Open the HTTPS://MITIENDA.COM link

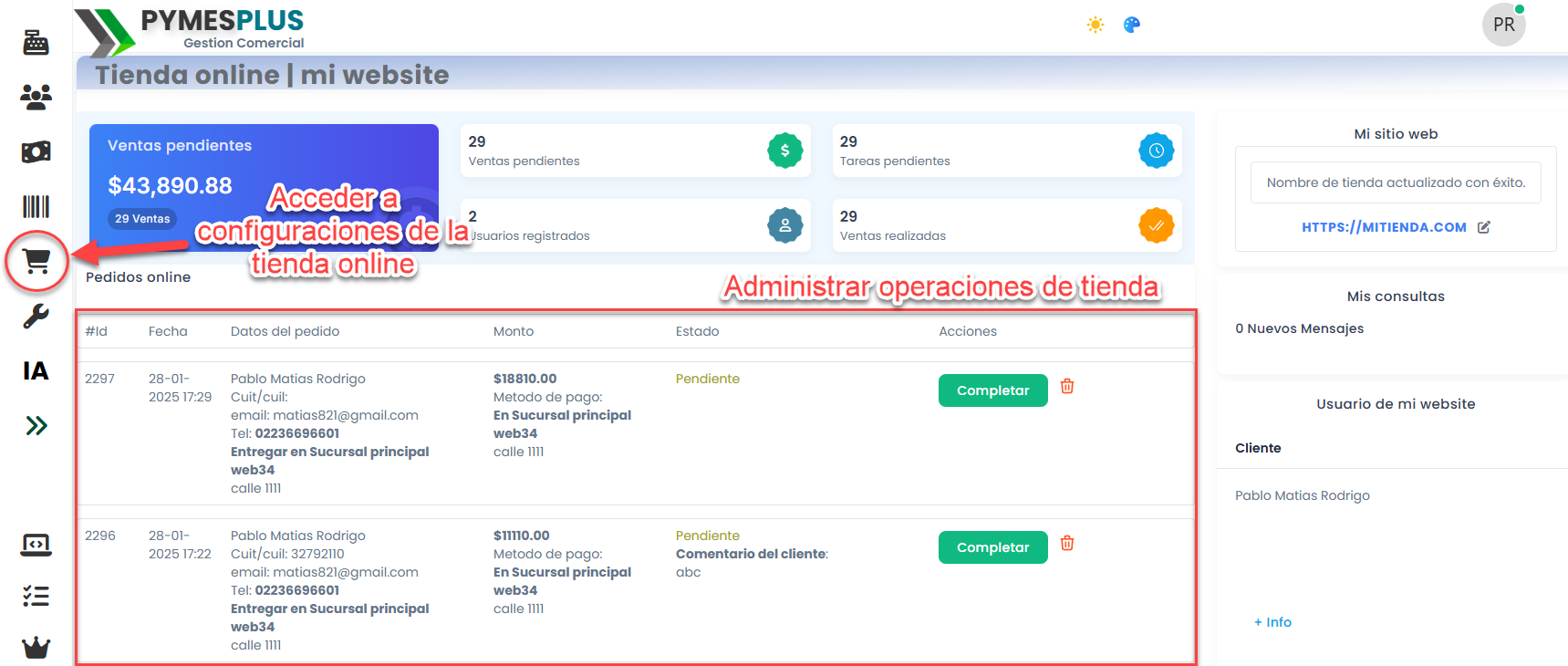click(x=1384, y=227)
